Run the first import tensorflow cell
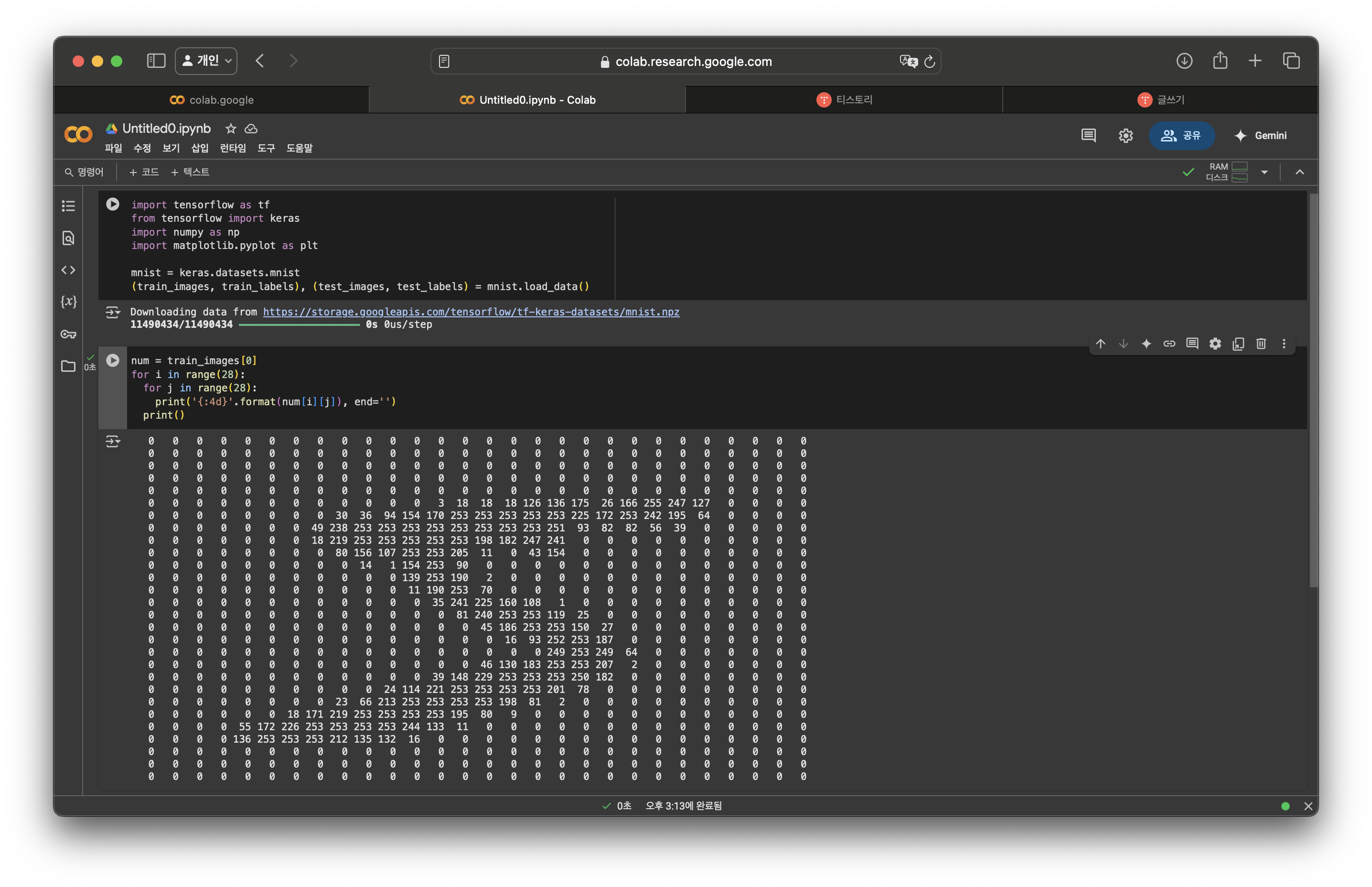This screenshot has height=887, width=1372. tap(113, 204)
